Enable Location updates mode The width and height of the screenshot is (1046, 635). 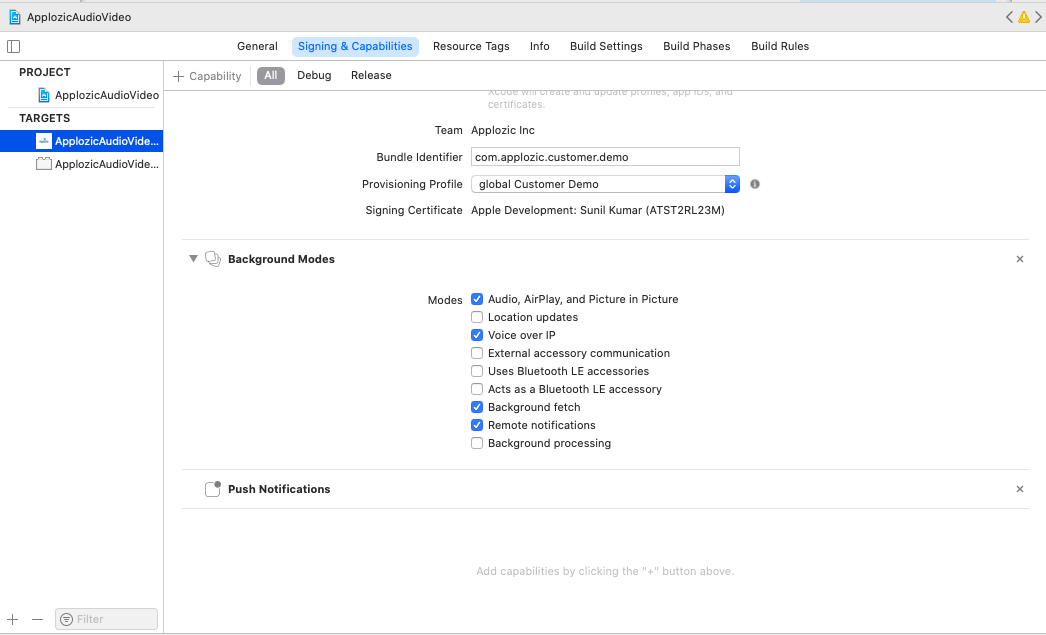coord(477,317)
